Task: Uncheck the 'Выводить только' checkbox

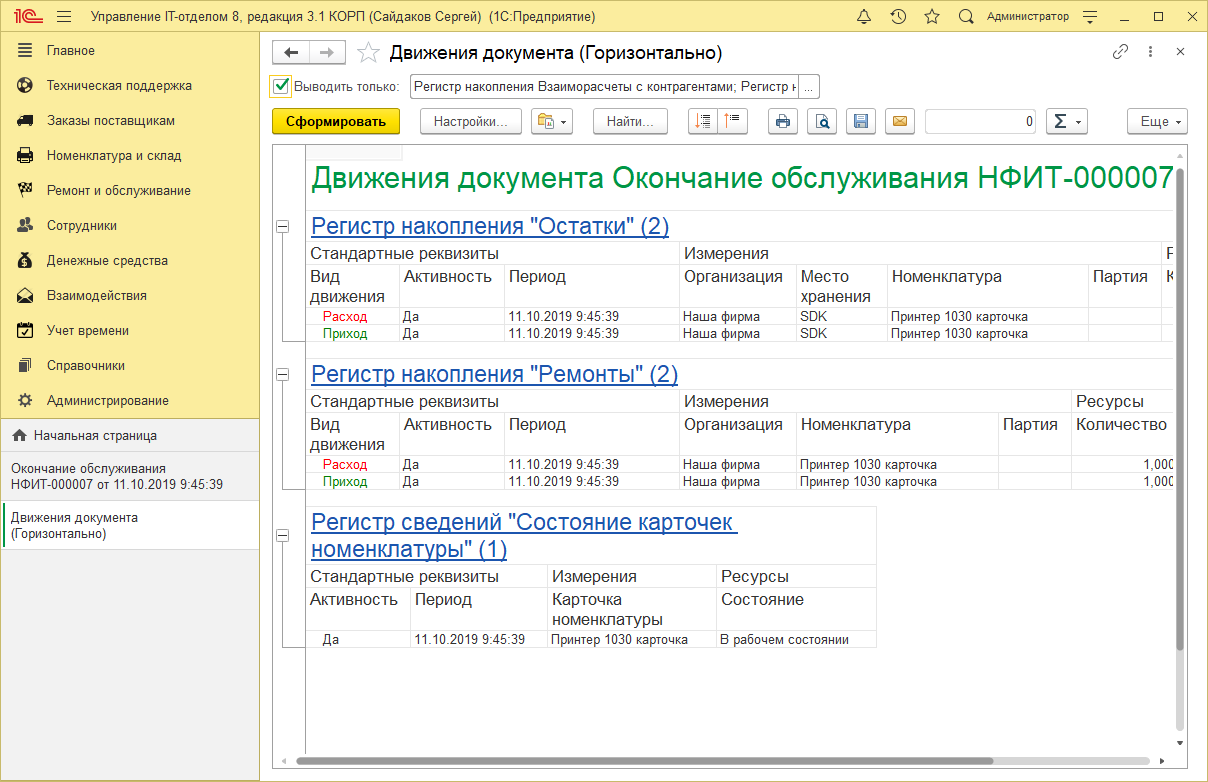Action: [279, 86]
